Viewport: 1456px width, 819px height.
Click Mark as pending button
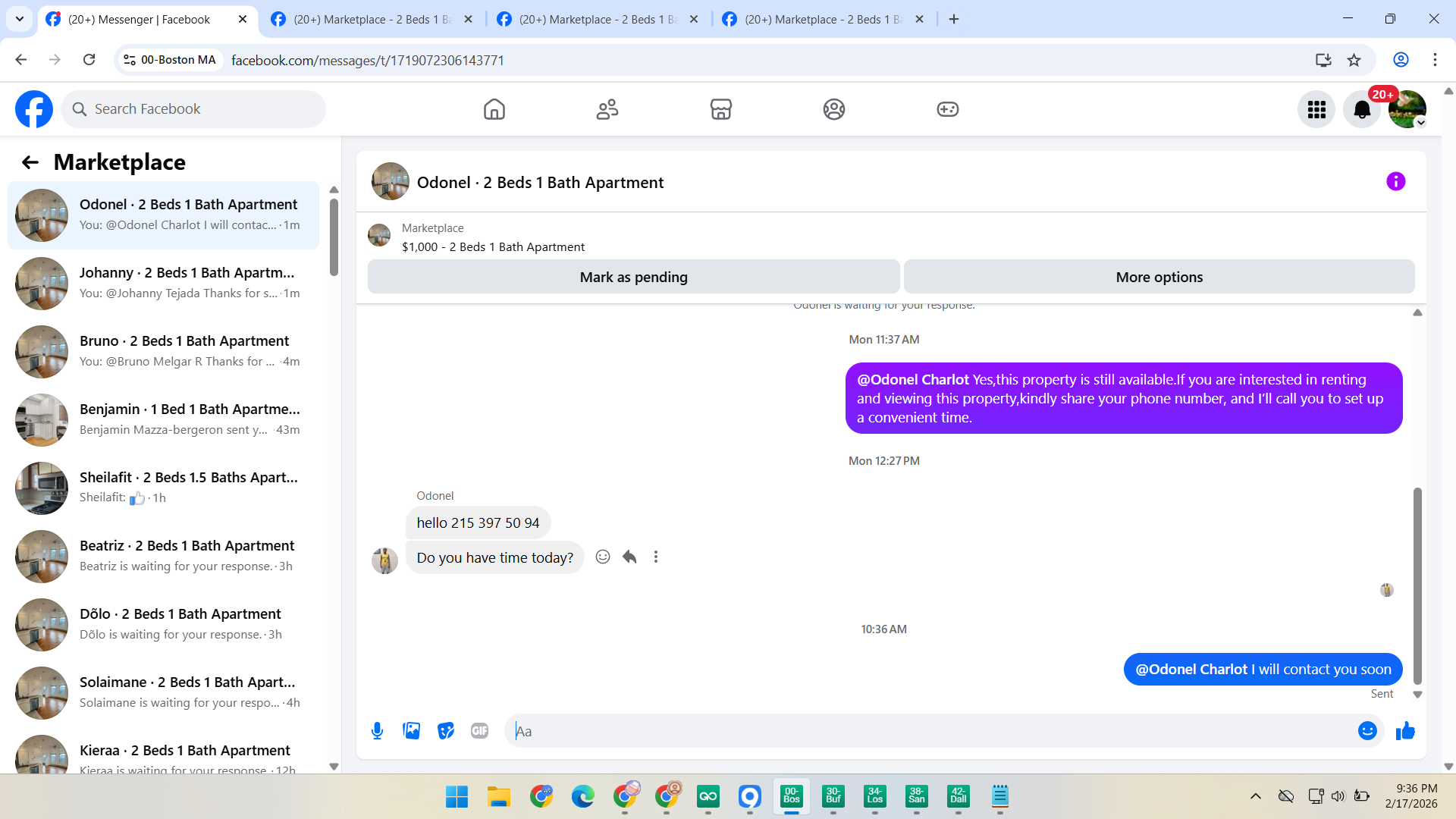[633, 278]
